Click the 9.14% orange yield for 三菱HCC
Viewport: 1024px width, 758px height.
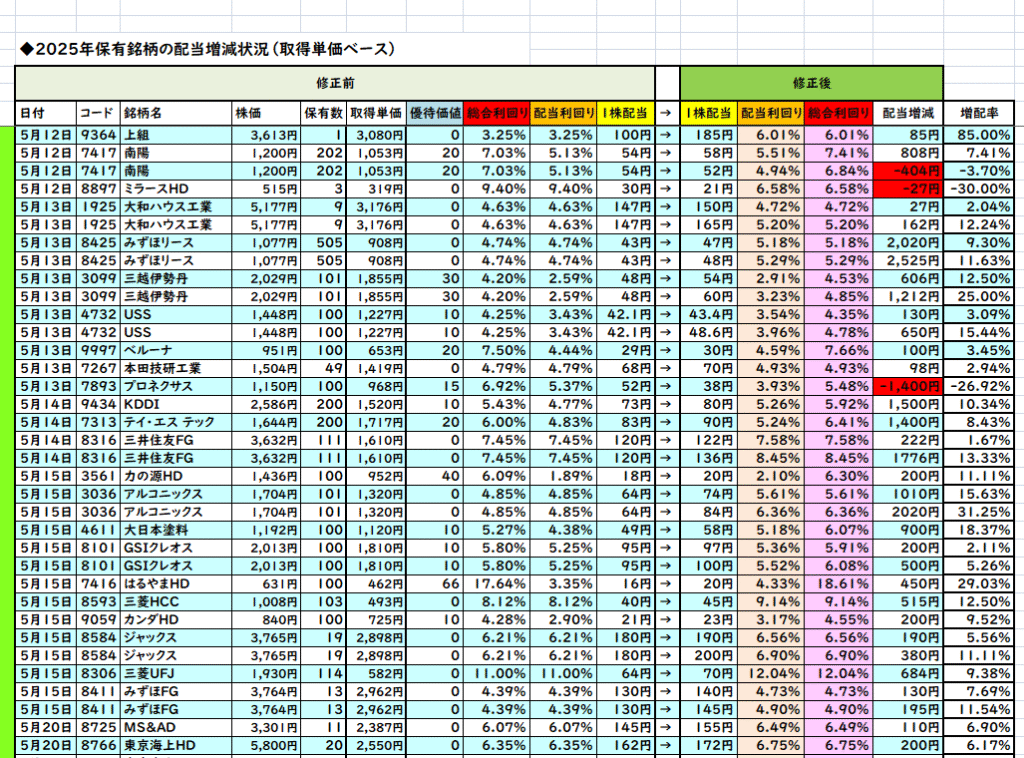[x=771, y=602]
